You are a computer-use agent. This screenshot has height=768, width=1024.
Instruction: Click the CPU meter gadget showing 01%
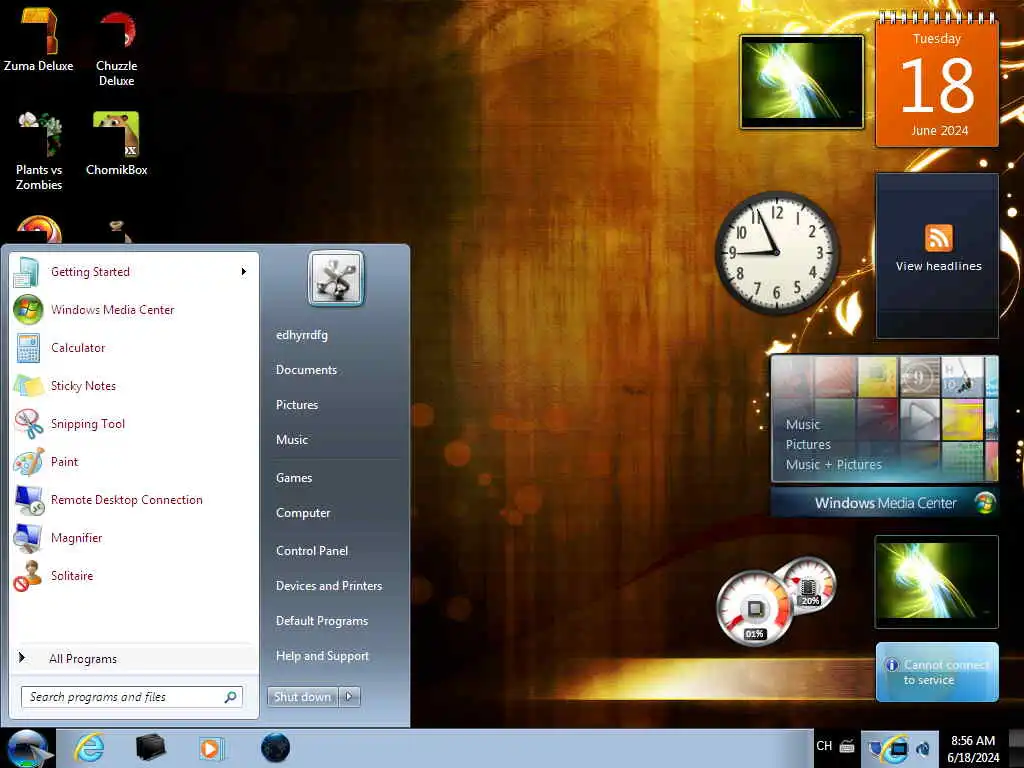tap(754, 609)
